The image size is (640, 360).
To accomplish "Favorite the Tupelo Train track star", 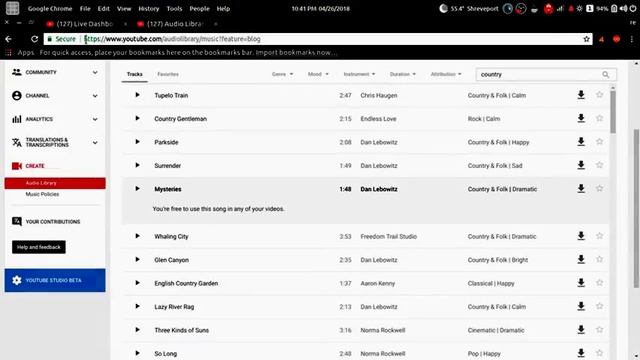I will 599,95.
